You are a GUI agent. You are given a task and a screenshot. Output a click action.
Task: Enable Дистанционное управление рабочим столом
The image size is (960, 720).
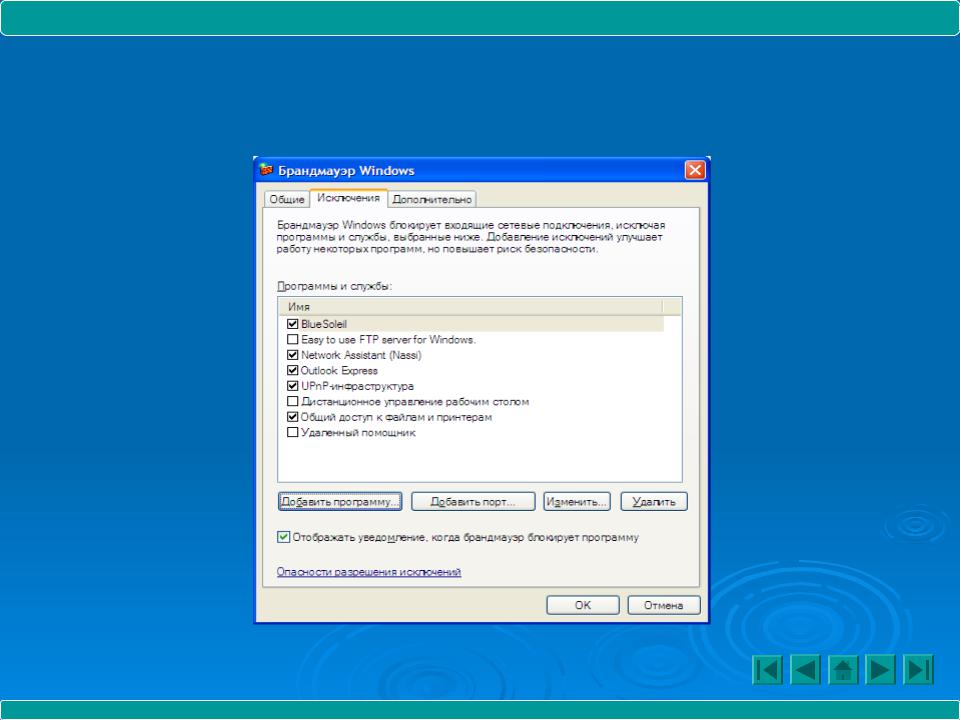coord(293,402)
